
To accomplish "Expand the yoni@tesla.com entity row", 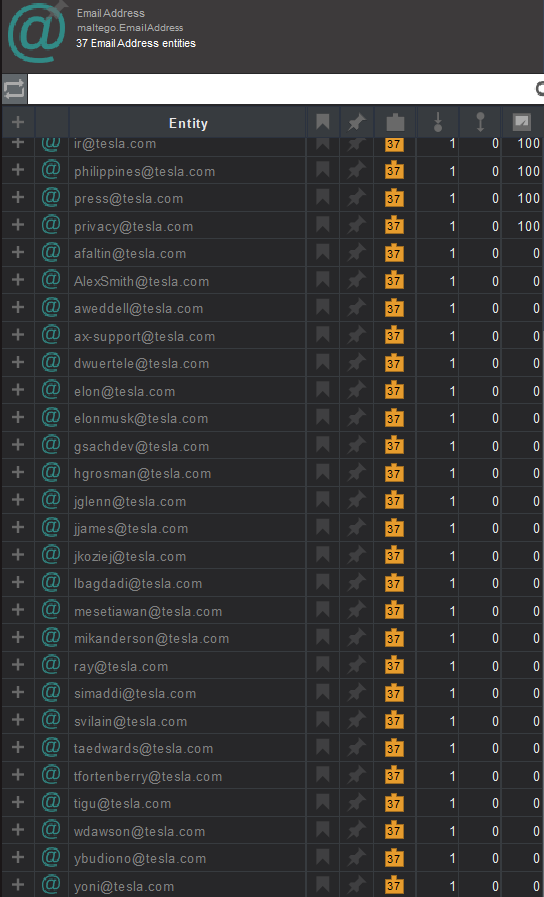I will [x=18, y=885].
